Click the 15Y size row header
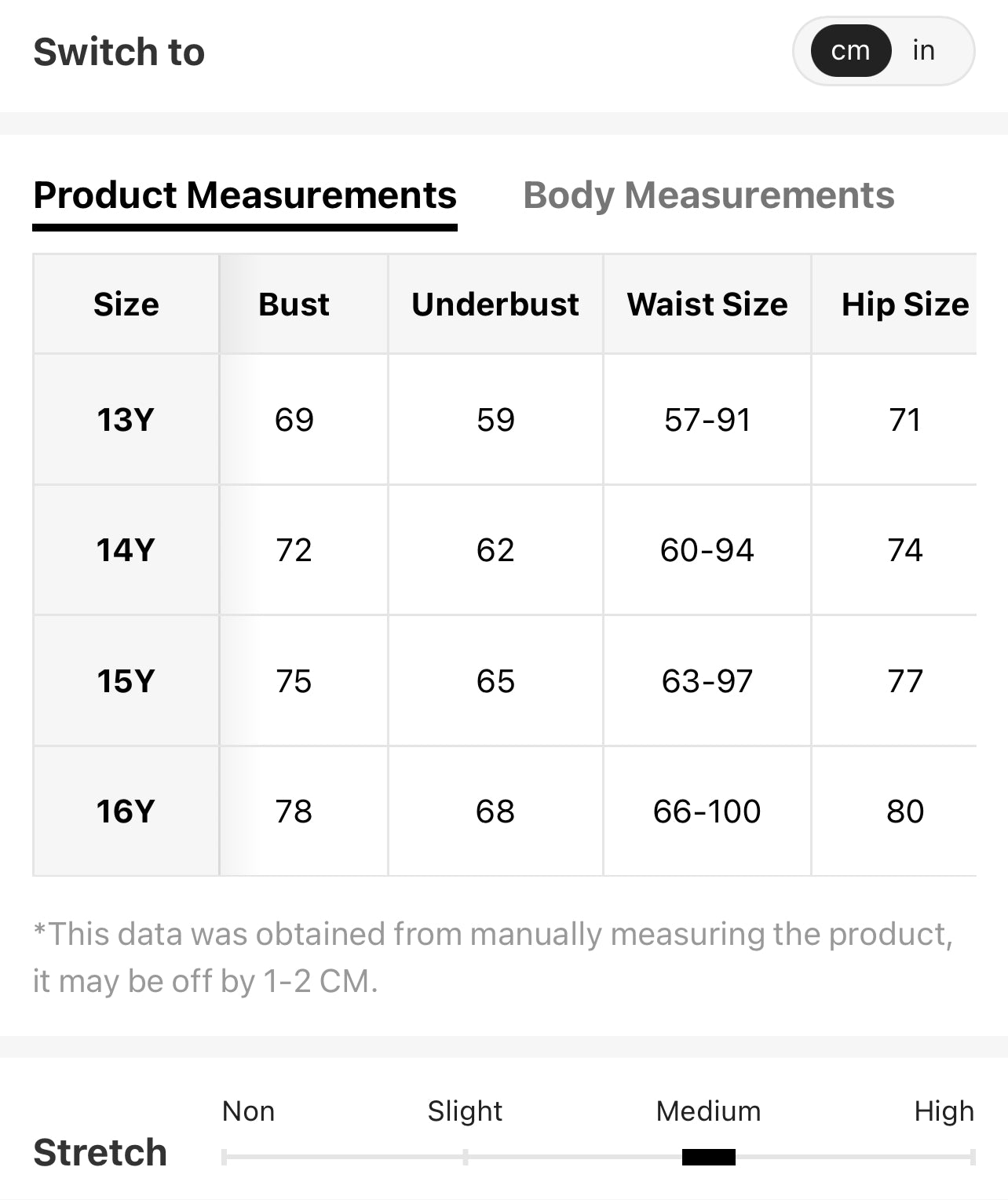Screen dimensions: 1008x1200 [126, 681]
